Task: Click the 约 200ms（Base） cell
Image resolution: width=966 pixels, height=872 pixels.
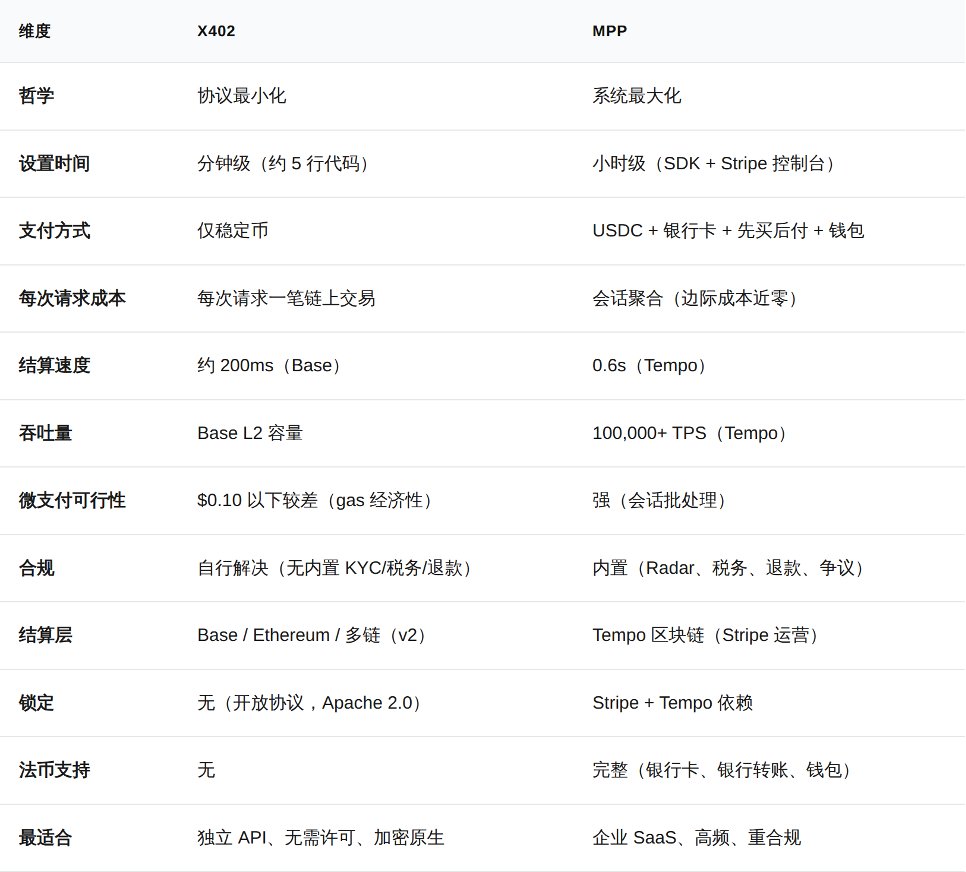Action: coord(273,366)
